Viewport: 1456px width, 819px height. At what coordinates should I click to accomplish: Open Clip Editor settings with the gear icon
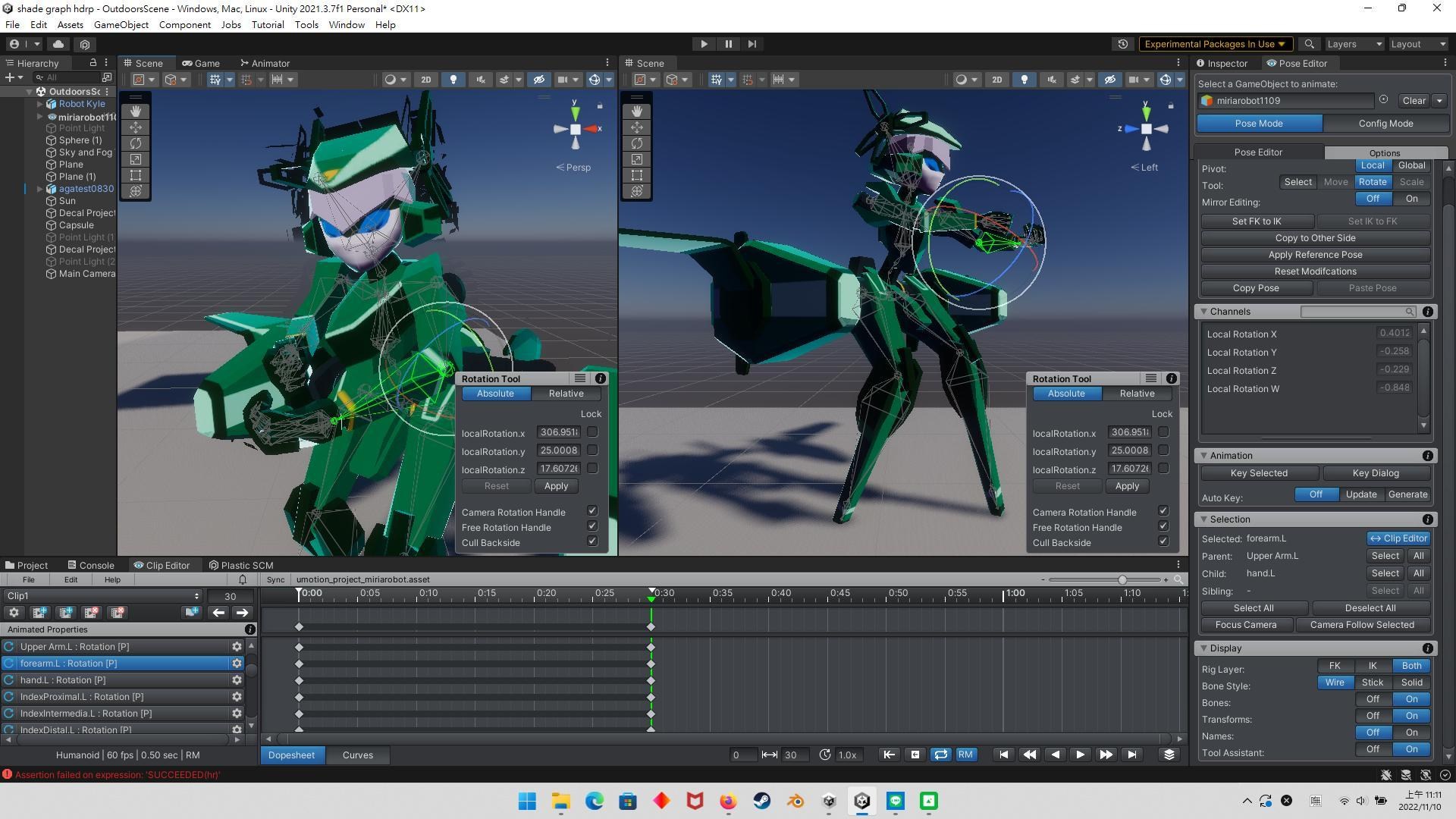click(x=14, y=612)
